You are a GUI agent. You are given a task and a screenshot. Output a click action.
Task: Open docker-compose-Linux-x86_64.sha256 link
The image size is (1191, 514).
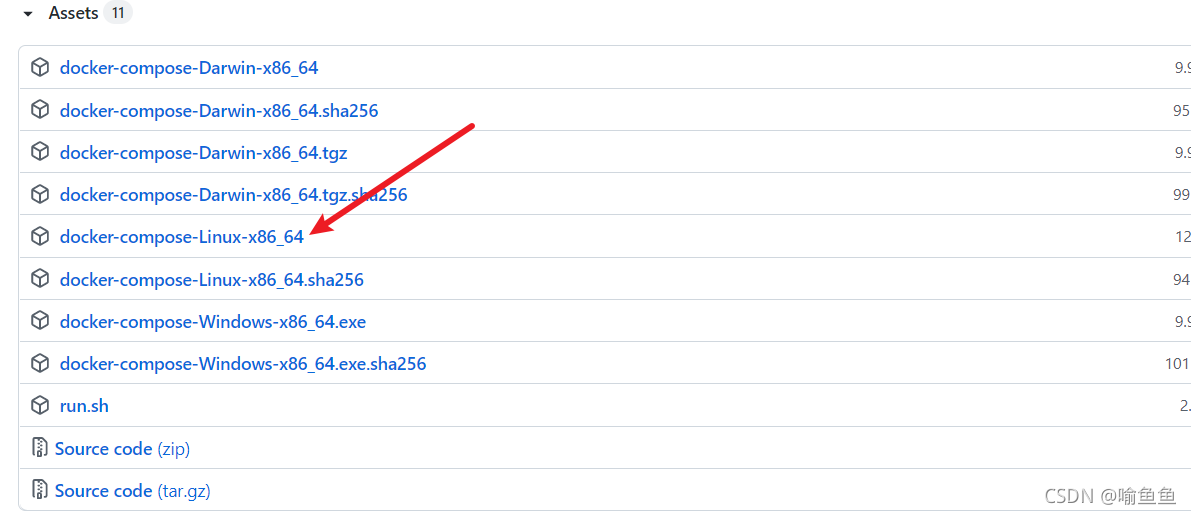(x=211, y=280)
